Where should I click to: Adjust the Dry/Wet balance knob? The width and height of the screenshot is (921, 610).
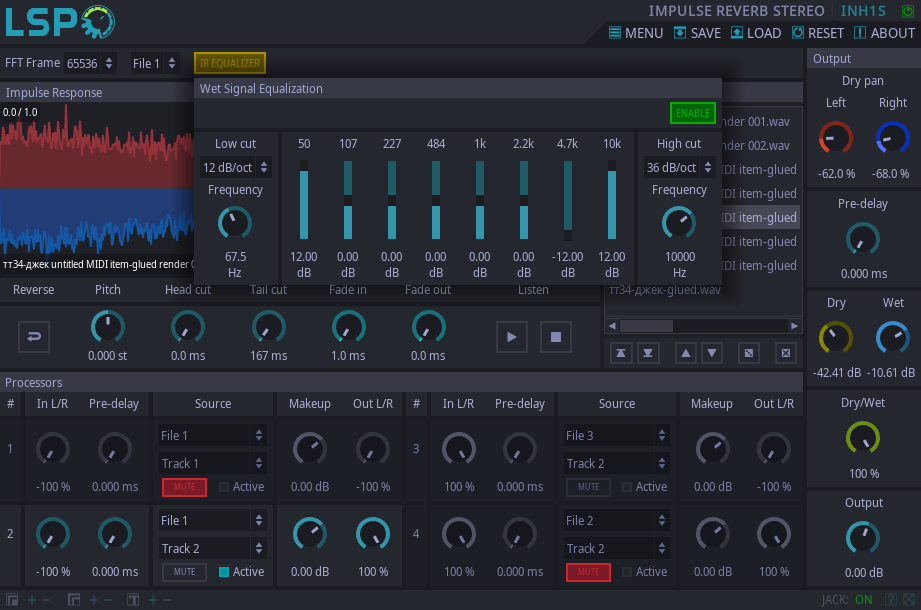[x=863, y=438]
